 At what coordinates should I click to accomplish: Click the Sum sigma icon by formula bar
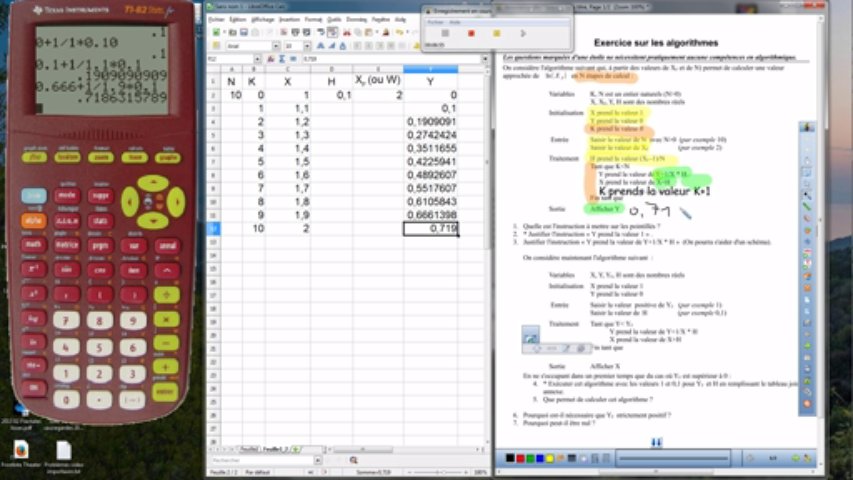[x=282, y=59]
